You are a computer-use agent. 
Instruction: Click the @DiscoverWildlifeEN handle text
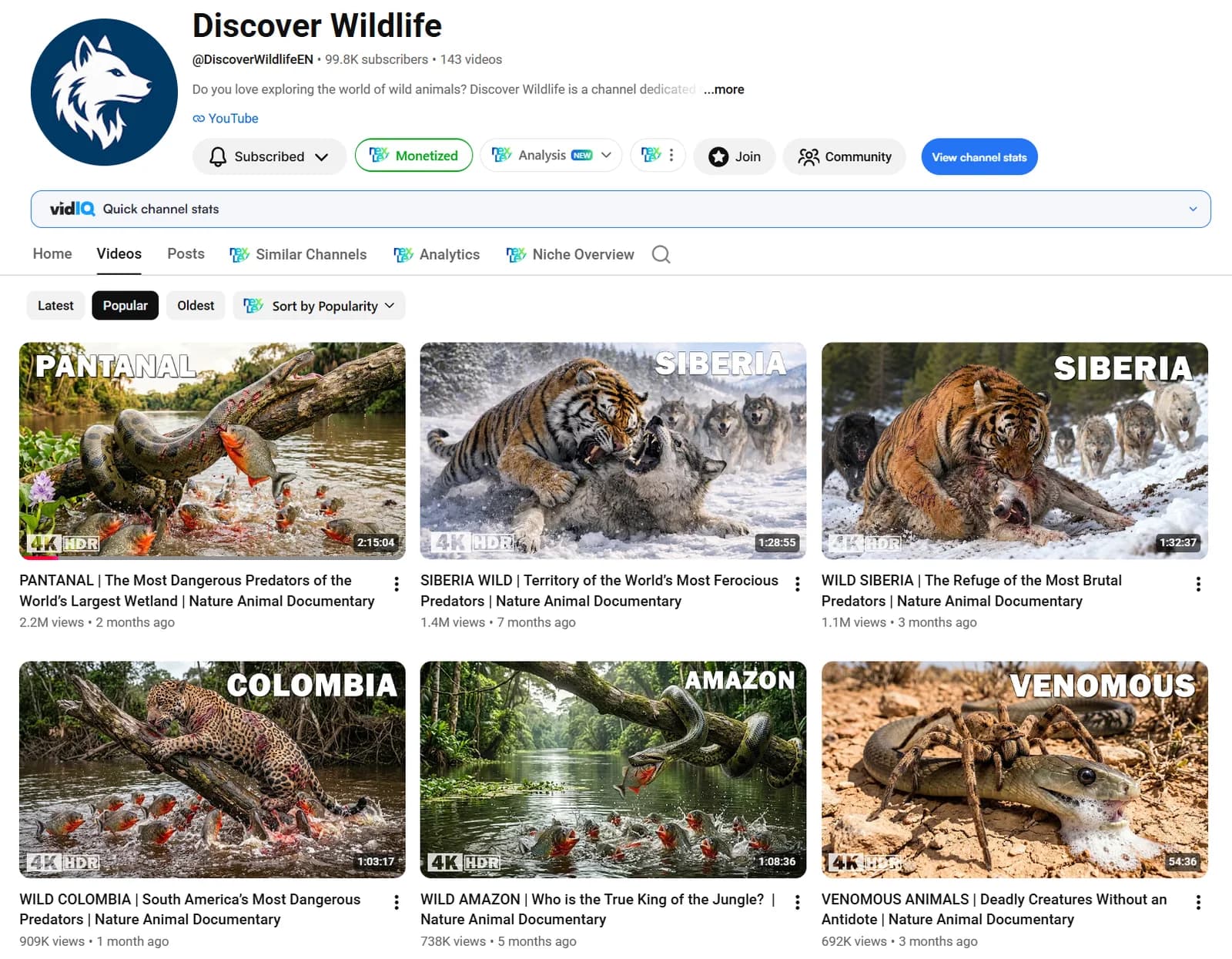[253, 59]
